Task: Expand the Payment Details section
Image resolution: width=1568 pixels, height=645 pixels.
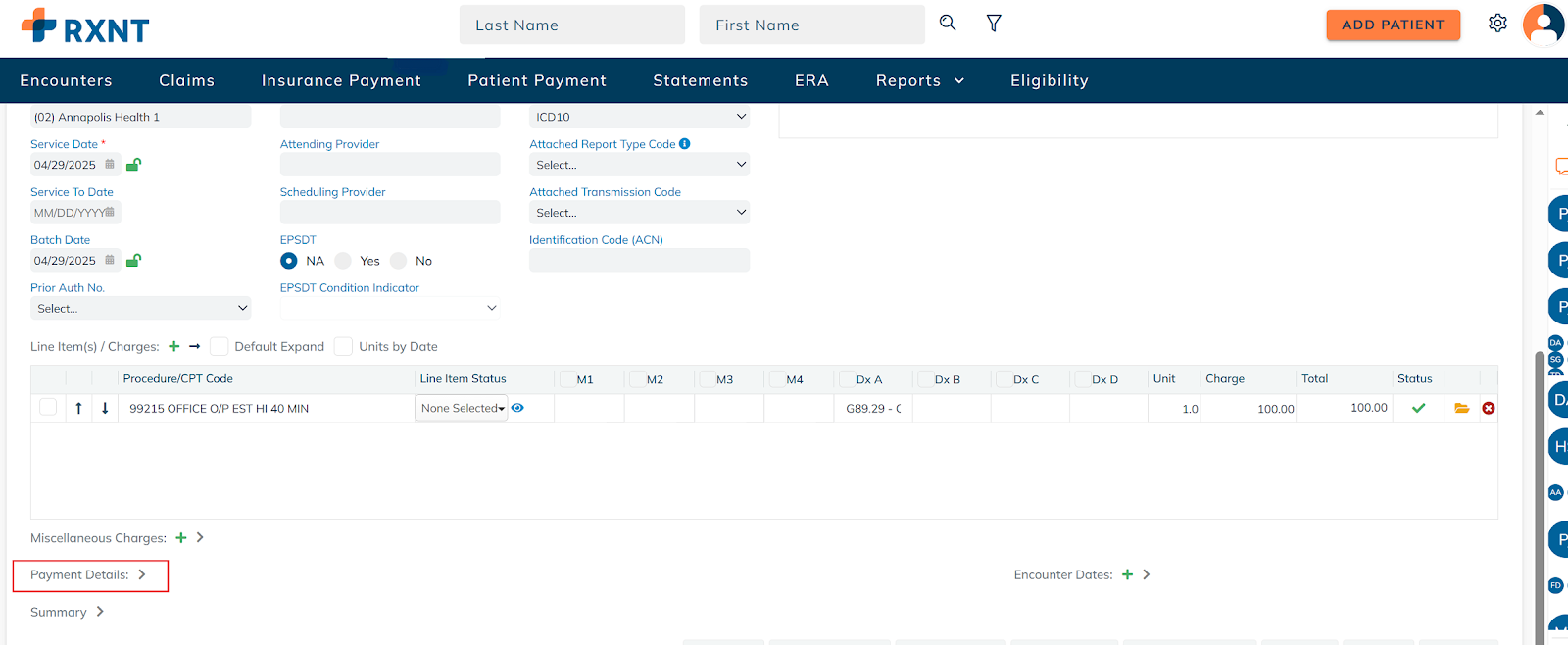Action: [141, 575]
